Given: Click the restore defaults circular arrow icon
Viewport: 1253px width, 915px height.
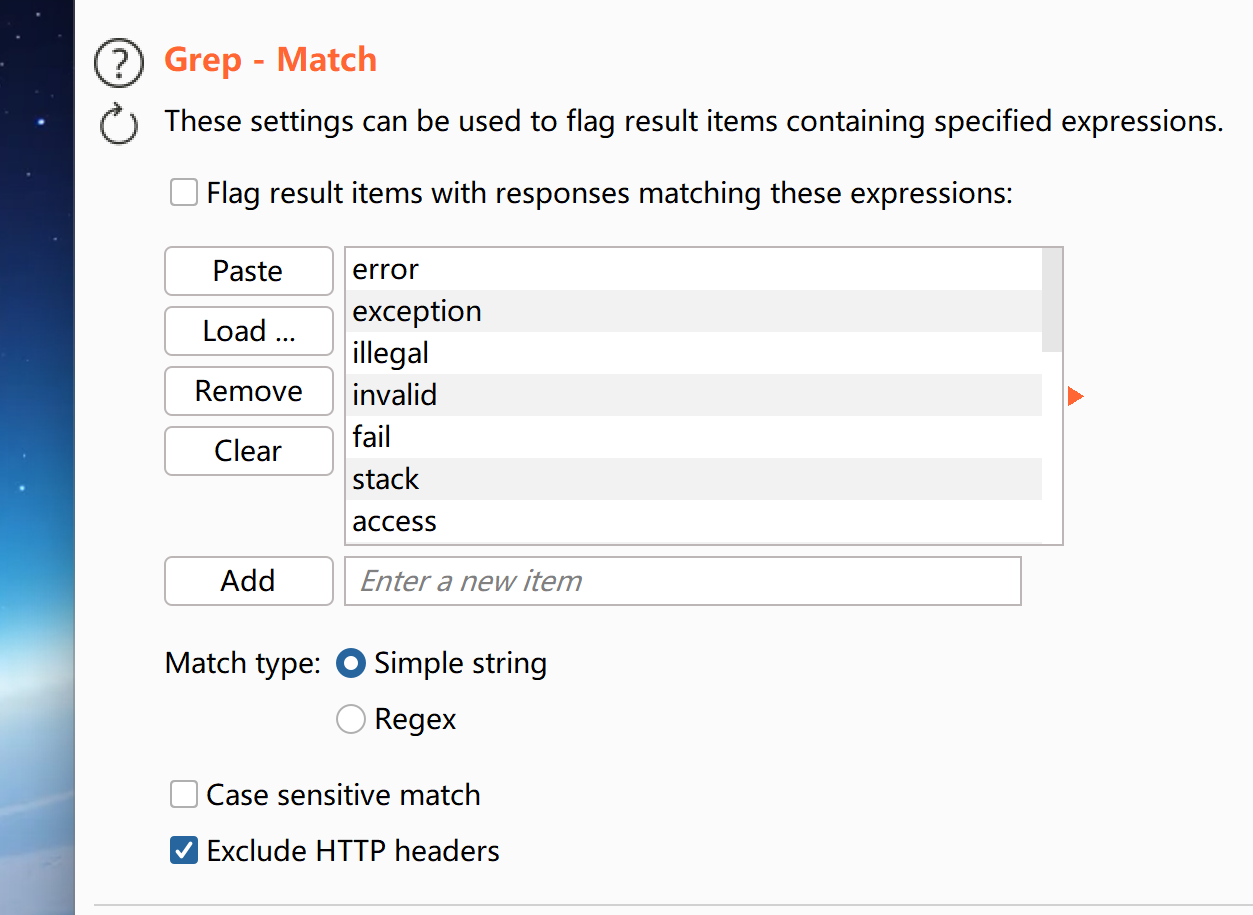Looking at the screenshot, I should (119, 125).
